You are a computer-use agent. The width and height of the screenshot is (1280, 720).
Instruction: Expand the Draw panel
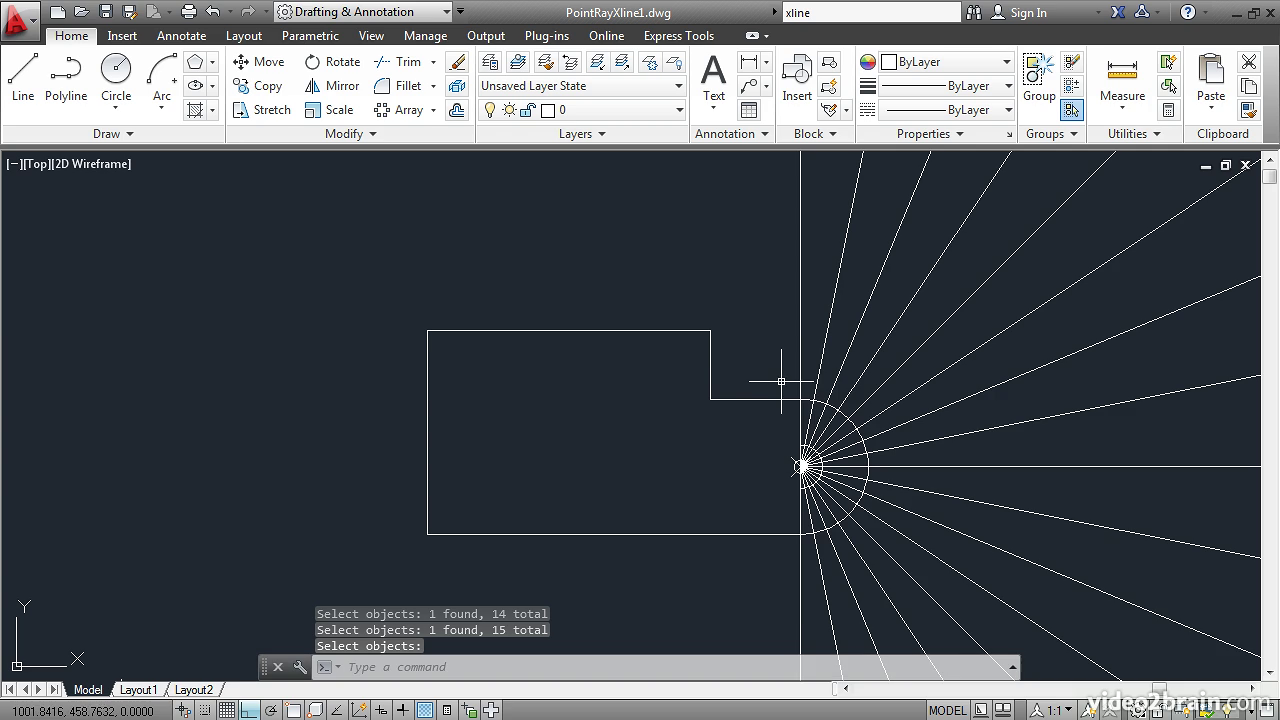coord(113,134)
